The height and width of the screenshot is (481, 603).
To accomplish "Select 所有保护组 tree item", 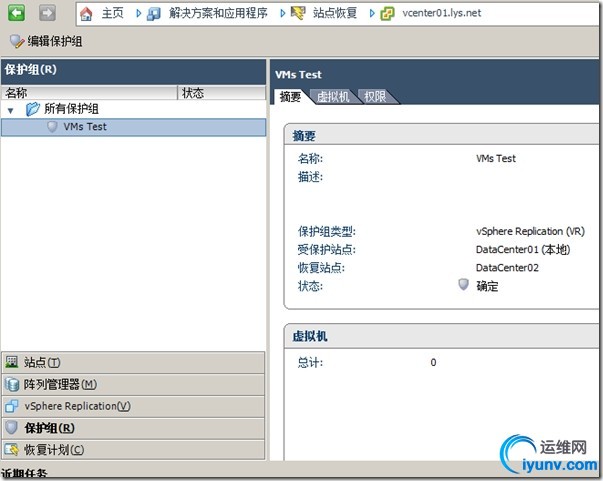I will coord(72,109).
